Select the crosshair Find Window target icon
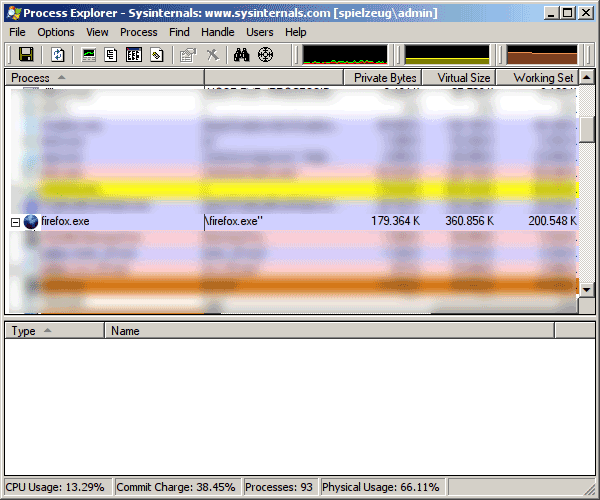This screenshot has width=600, height=500. [x=265, y=55]
